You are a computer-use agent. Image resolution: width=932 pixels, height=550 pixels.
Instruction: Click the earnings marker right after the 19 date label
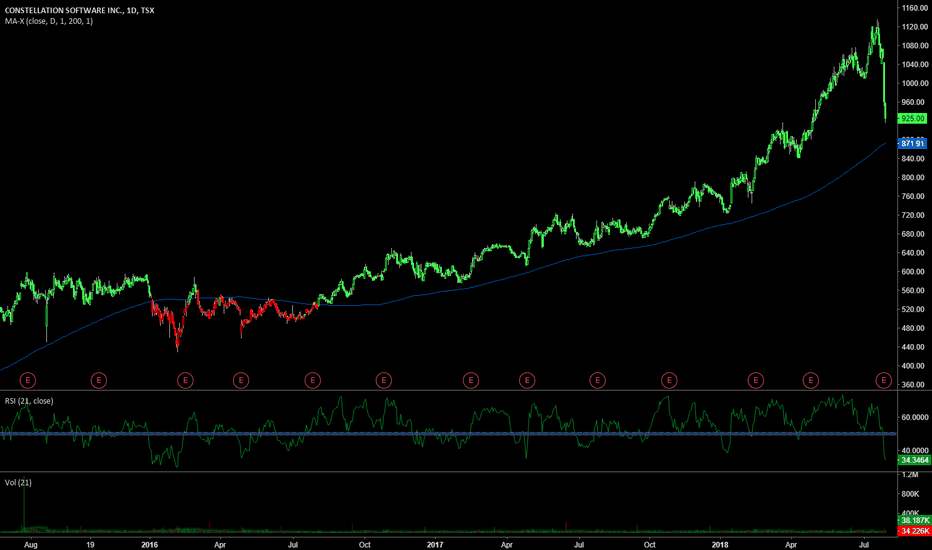tap(99, 380)
